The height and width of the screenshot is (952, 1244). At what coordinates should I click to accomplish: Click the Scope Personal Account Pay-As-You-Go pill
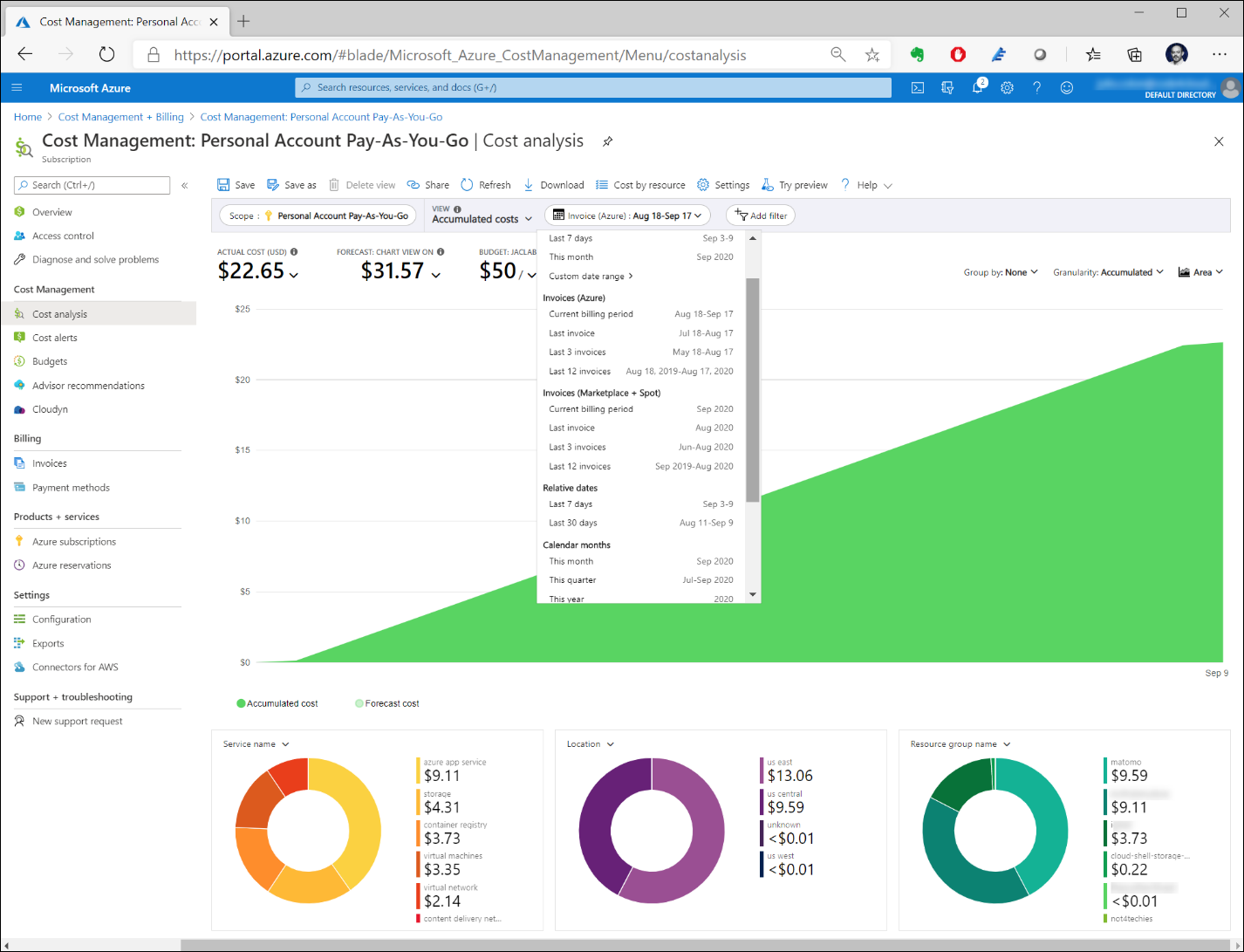(x=318, y=216)
